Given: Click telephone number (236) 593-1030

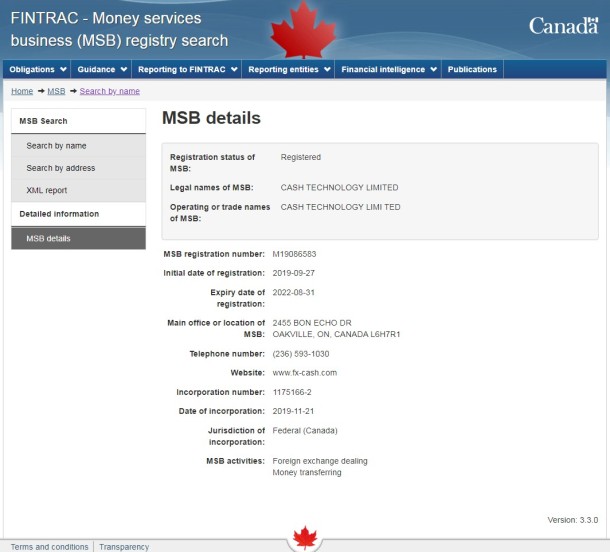Looking at the screenshot, I should tap(301, 354).
